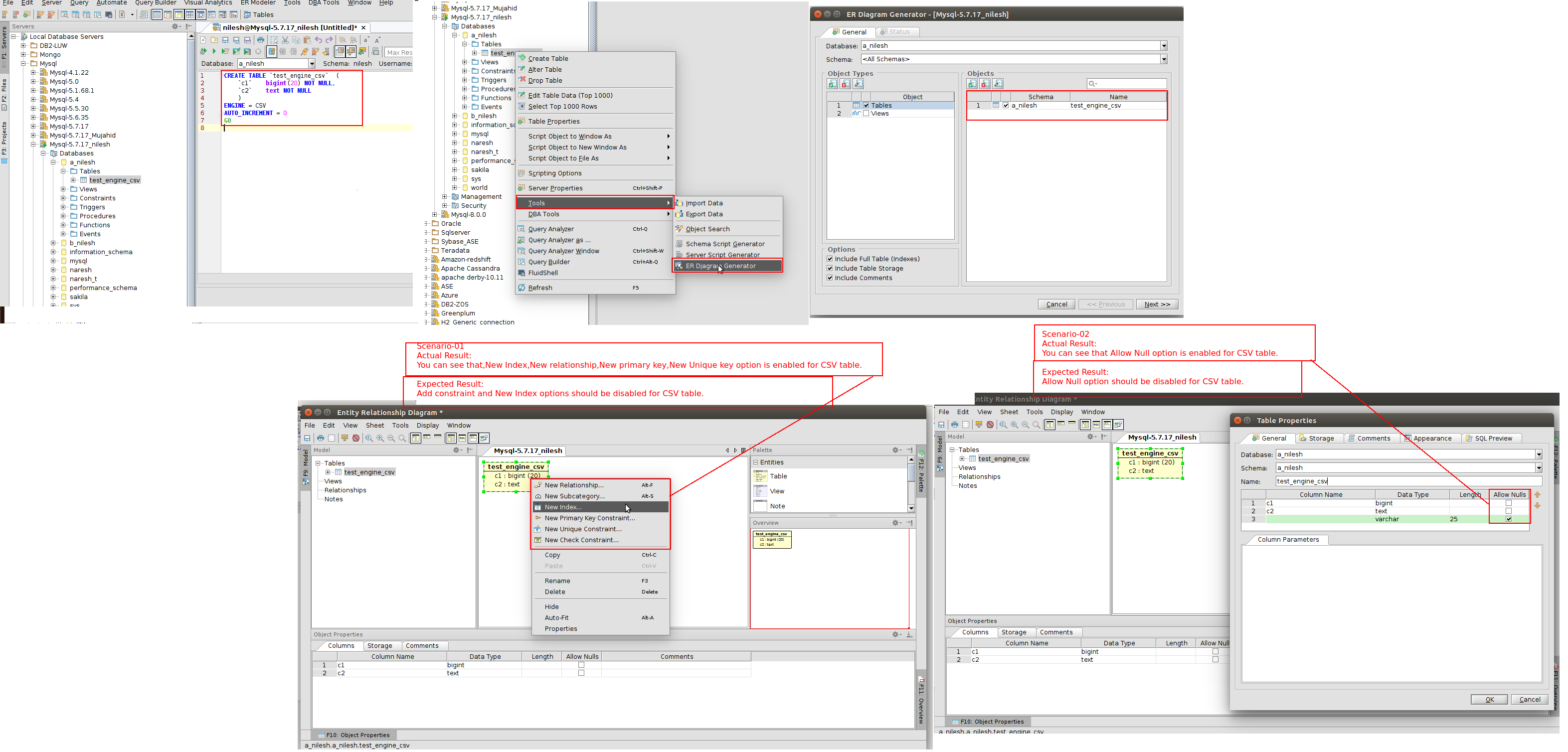Screen dimensions: 1568x752
Task: Click Name field in Table Properties dialog
Action: pyautogui.click(x=1408, y=481)
